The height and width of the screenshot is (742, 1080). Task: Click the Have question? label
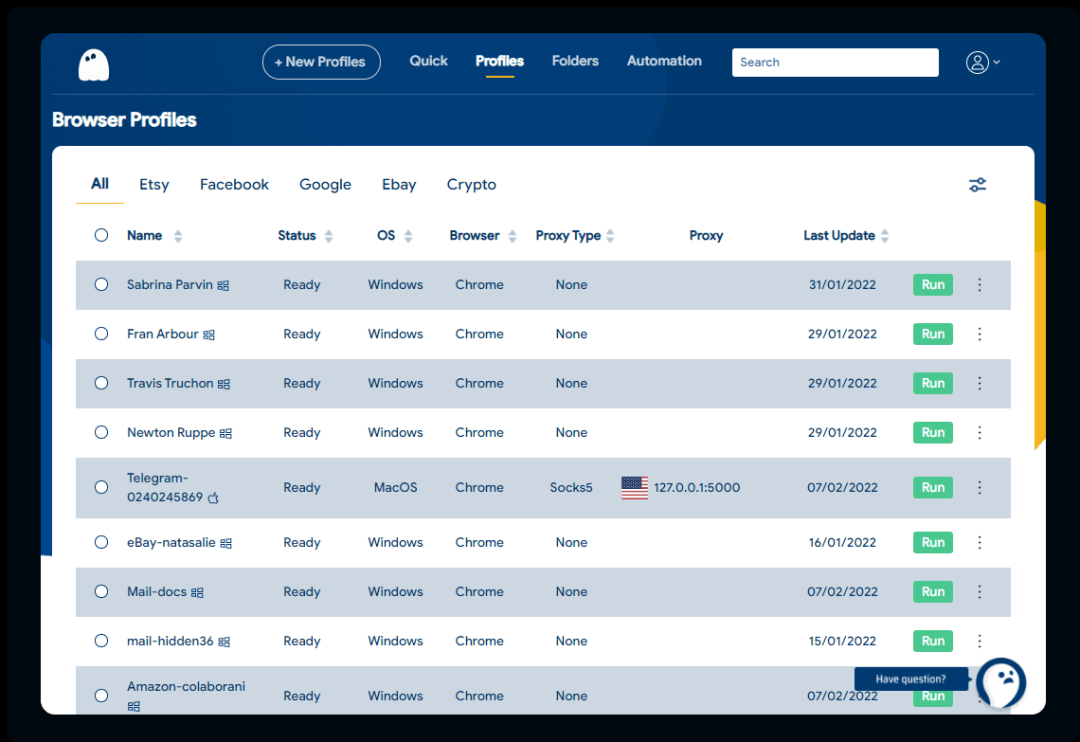point(911,679)
